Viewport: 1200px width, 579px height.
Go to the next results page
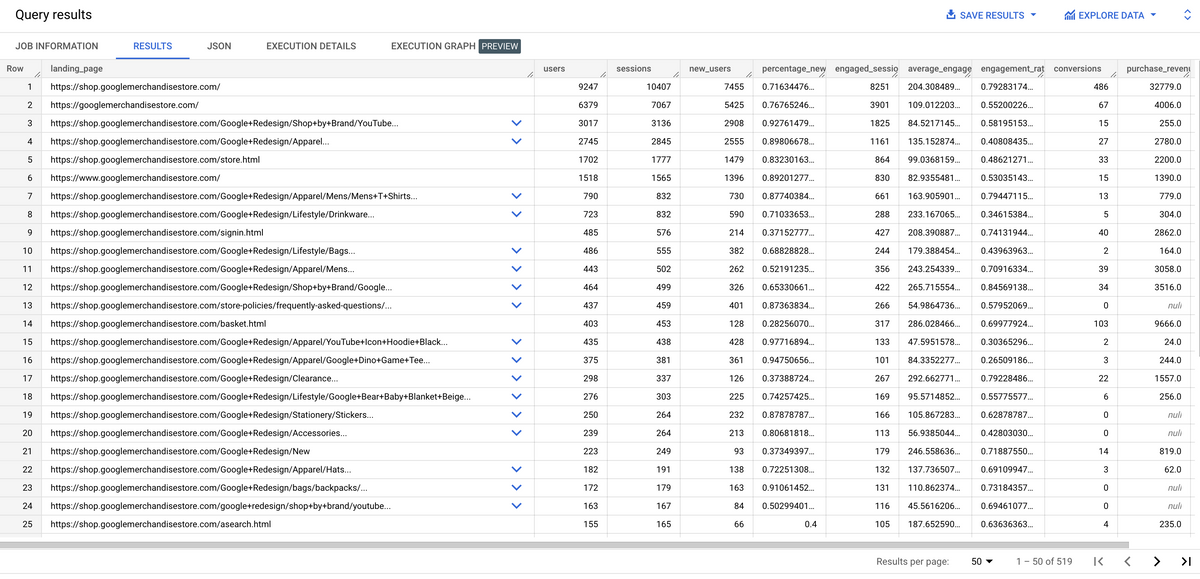[1155, 561]
